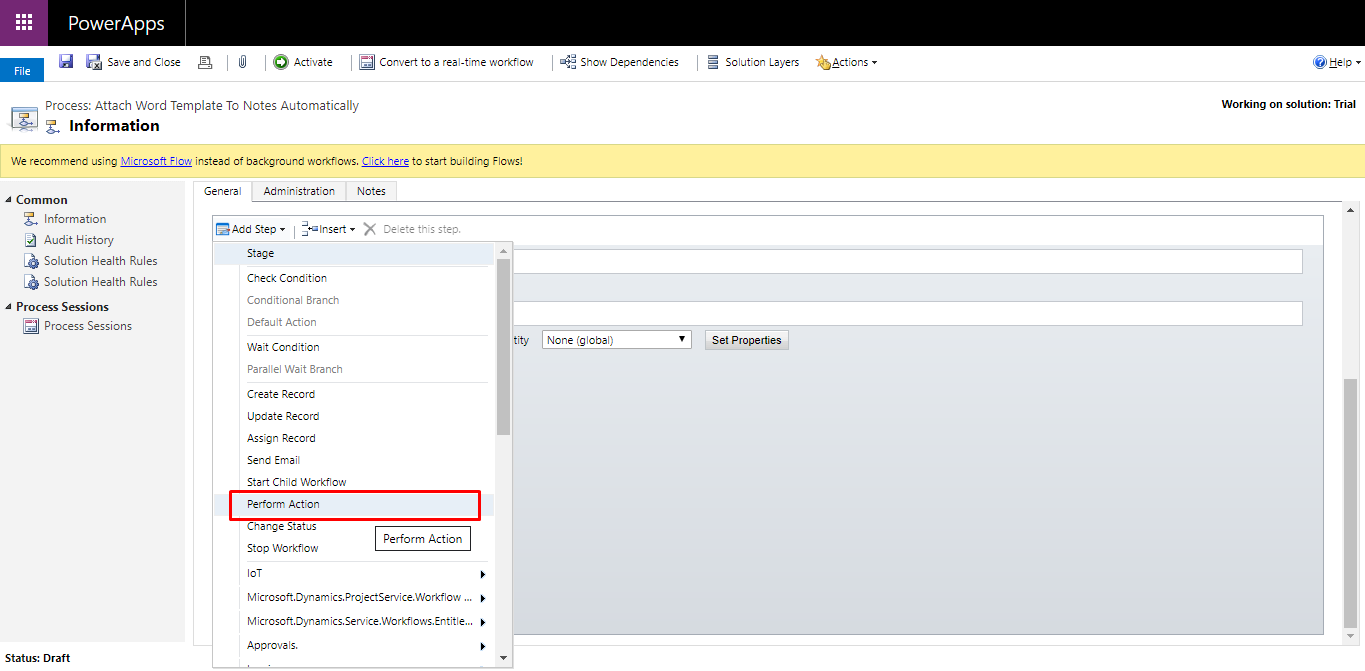1365x671 pixels.
Task: Click the page scrollbar up arrow
Action: coord(1350,210)
